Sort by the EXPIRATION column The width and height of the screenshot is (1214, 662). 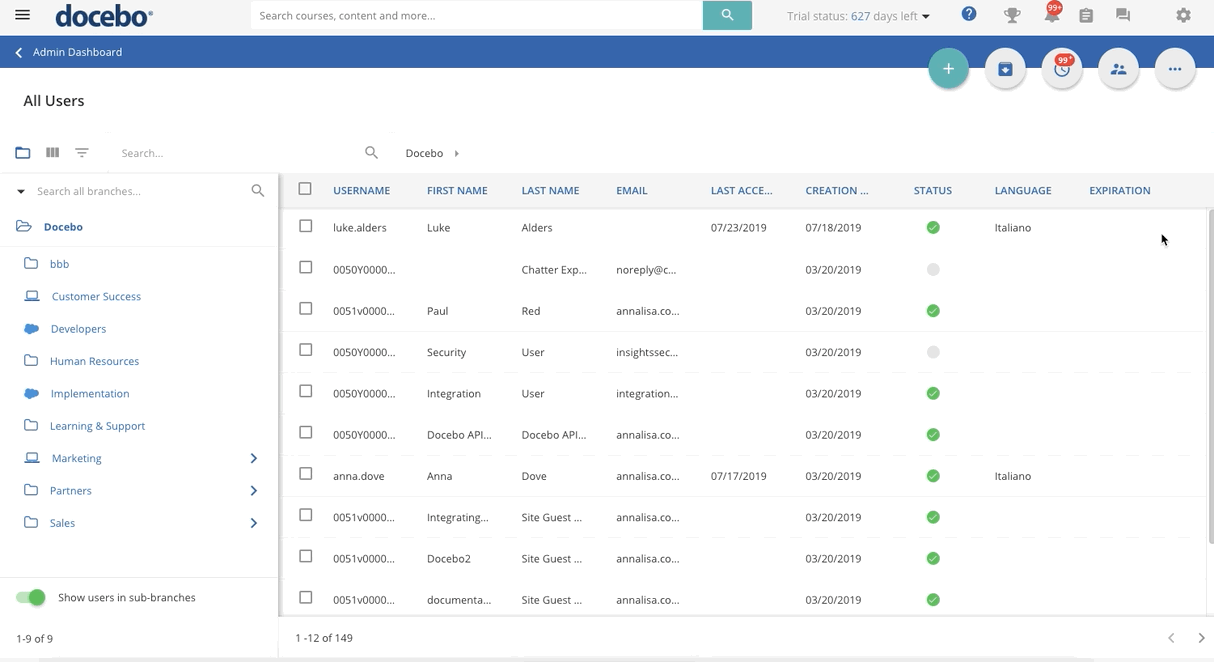click(x=1120, y=190)
